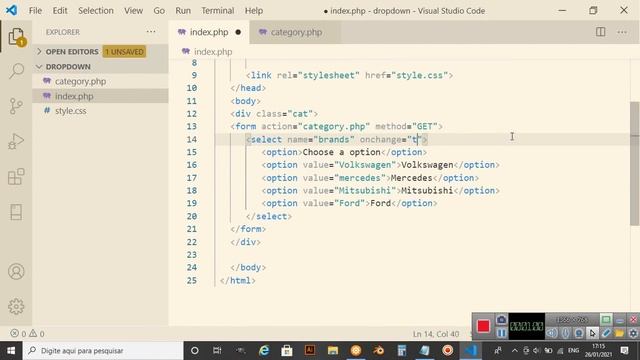The height and width of the screenshot is (360, 640).
Task: Open the View menu
Action: click(133, 11)
